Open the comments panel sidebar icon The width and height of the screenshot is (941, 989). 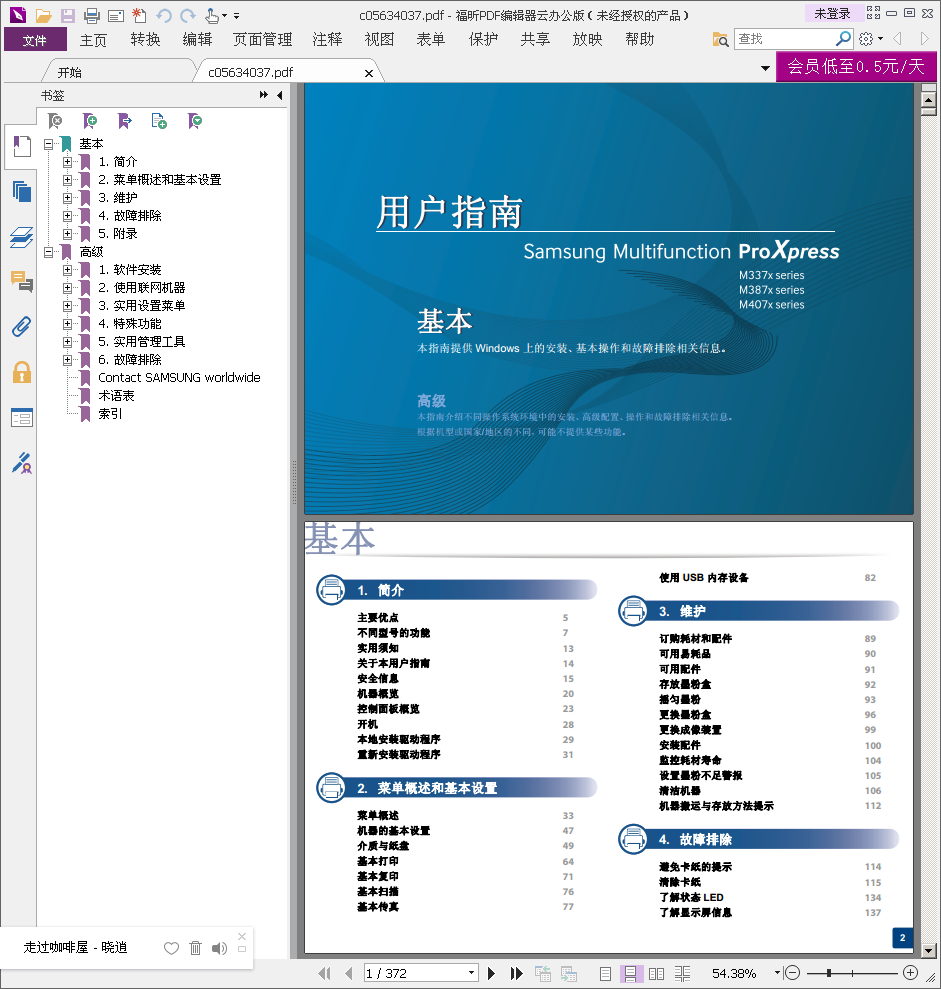click(x=22, y=281)
